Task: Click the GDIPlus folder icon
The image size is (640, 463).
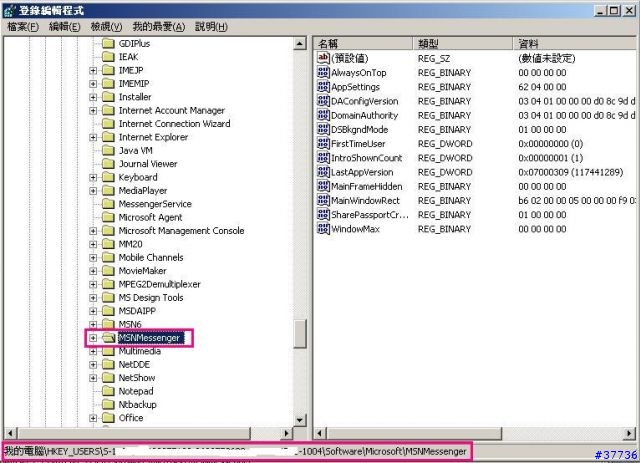Action: coord(108,43)
